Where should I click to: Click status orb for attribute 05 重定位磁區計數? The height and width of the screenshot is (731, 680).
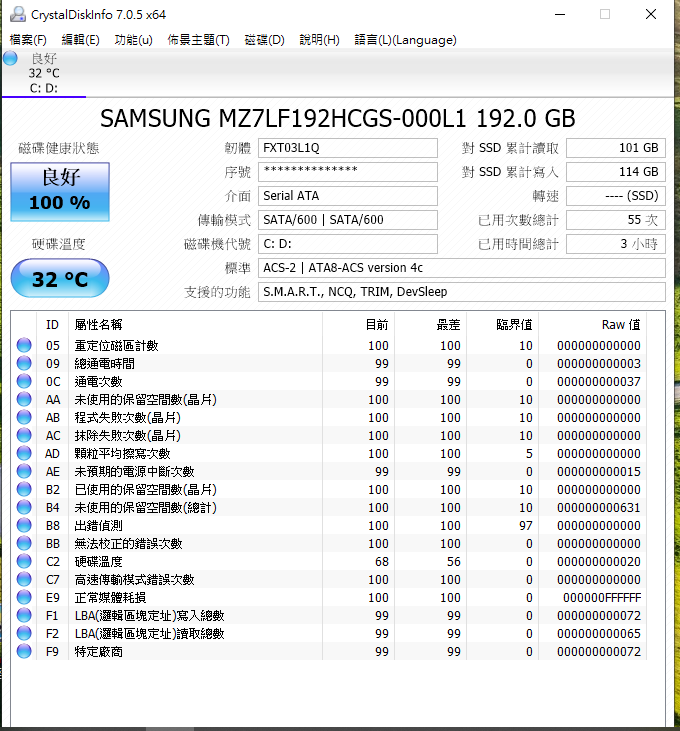pyautogui.click(x=24, y=346)
